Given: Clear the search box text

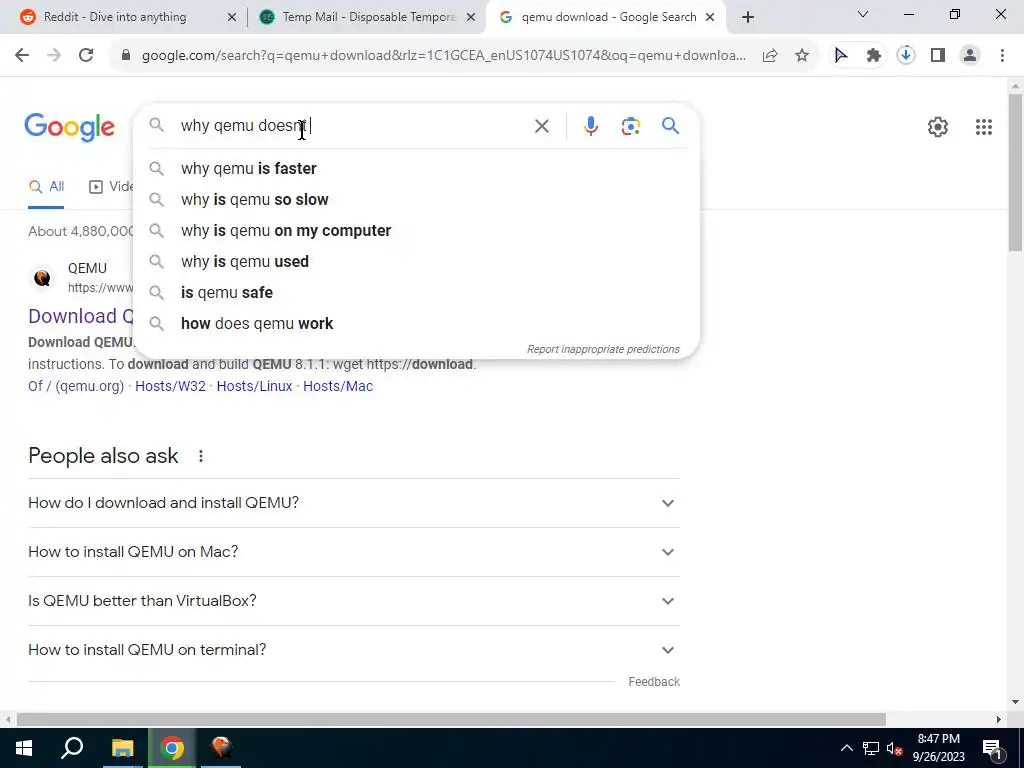Looking at the screenshot, I should tap(541, 126).
